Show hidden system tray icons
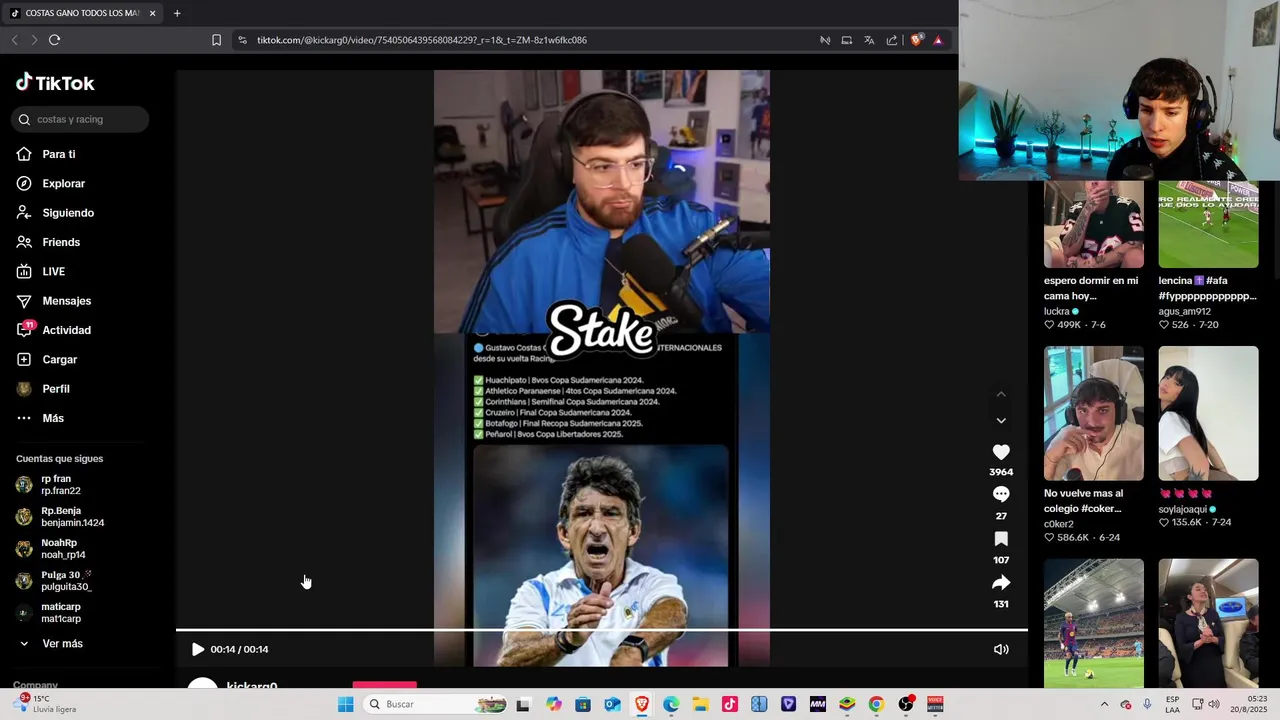This screenshot has height=720, width=1280. (x=1104, y=704)
